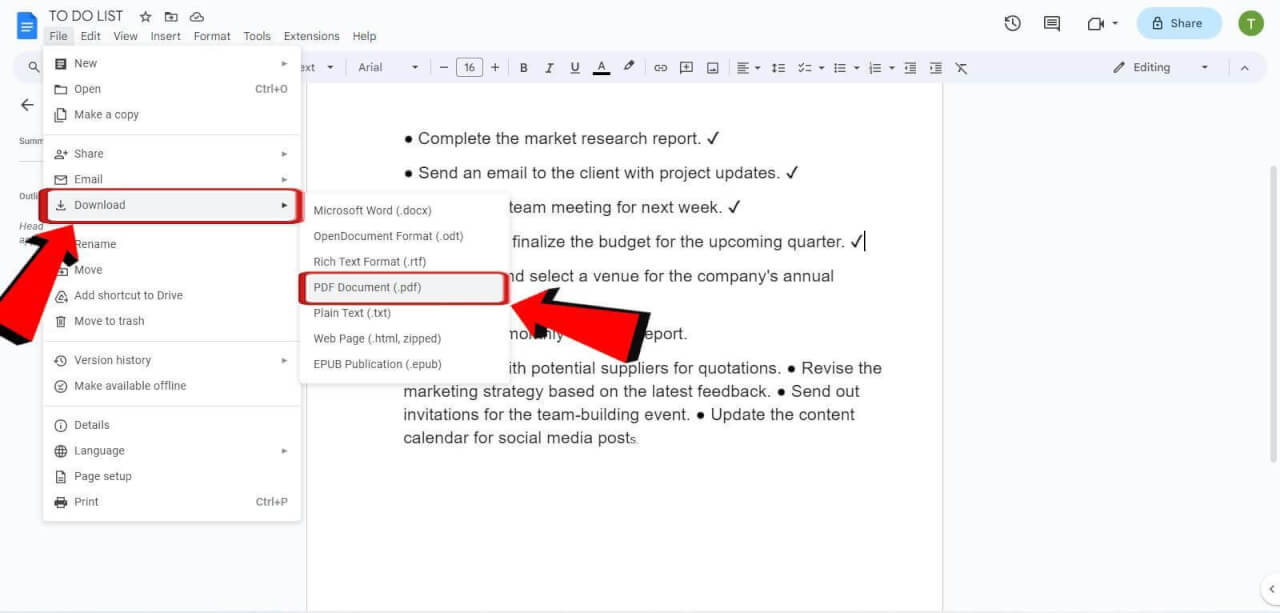The image size is (1280, 613).
Task: Apply Italic formatting
Action: 549,67
